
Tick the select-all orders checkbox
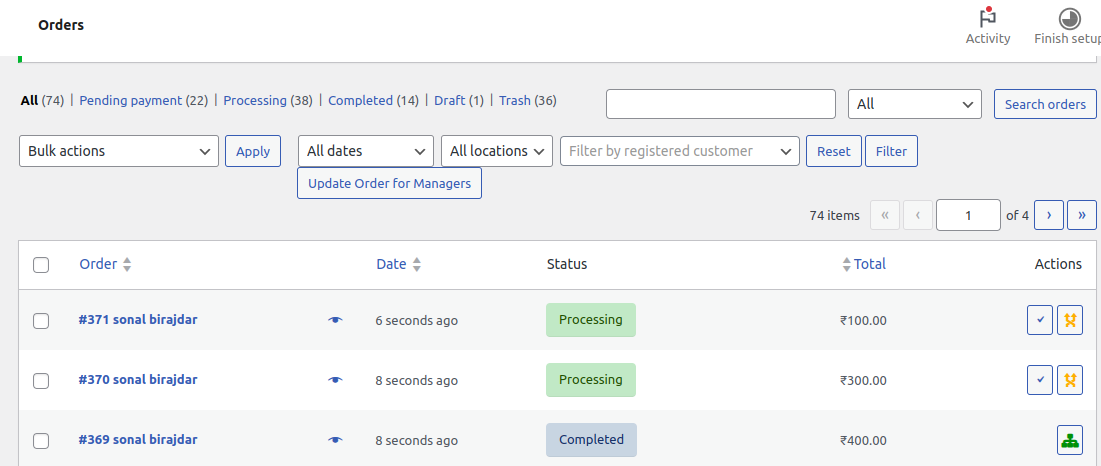[x=41, y=265]
